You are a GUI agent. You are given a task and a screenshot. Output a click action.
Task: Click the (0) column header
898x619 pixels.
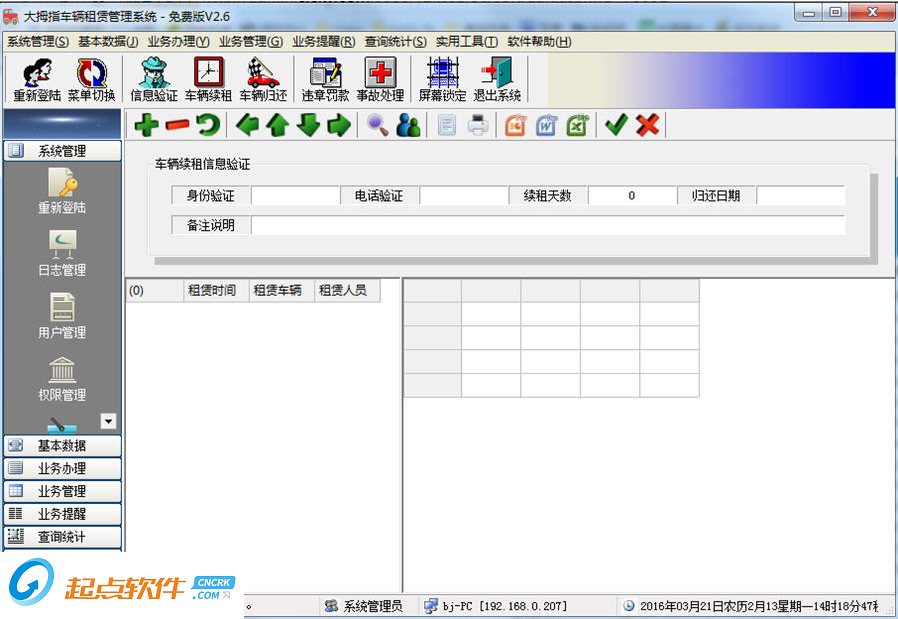pos(154,291)
